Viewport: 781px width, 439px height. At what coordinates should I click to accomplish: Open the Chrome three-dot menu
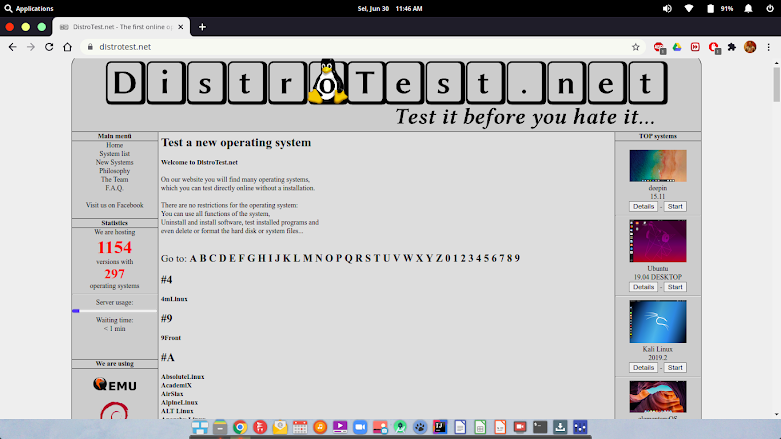pyautogui.click(x=769, y=47)
